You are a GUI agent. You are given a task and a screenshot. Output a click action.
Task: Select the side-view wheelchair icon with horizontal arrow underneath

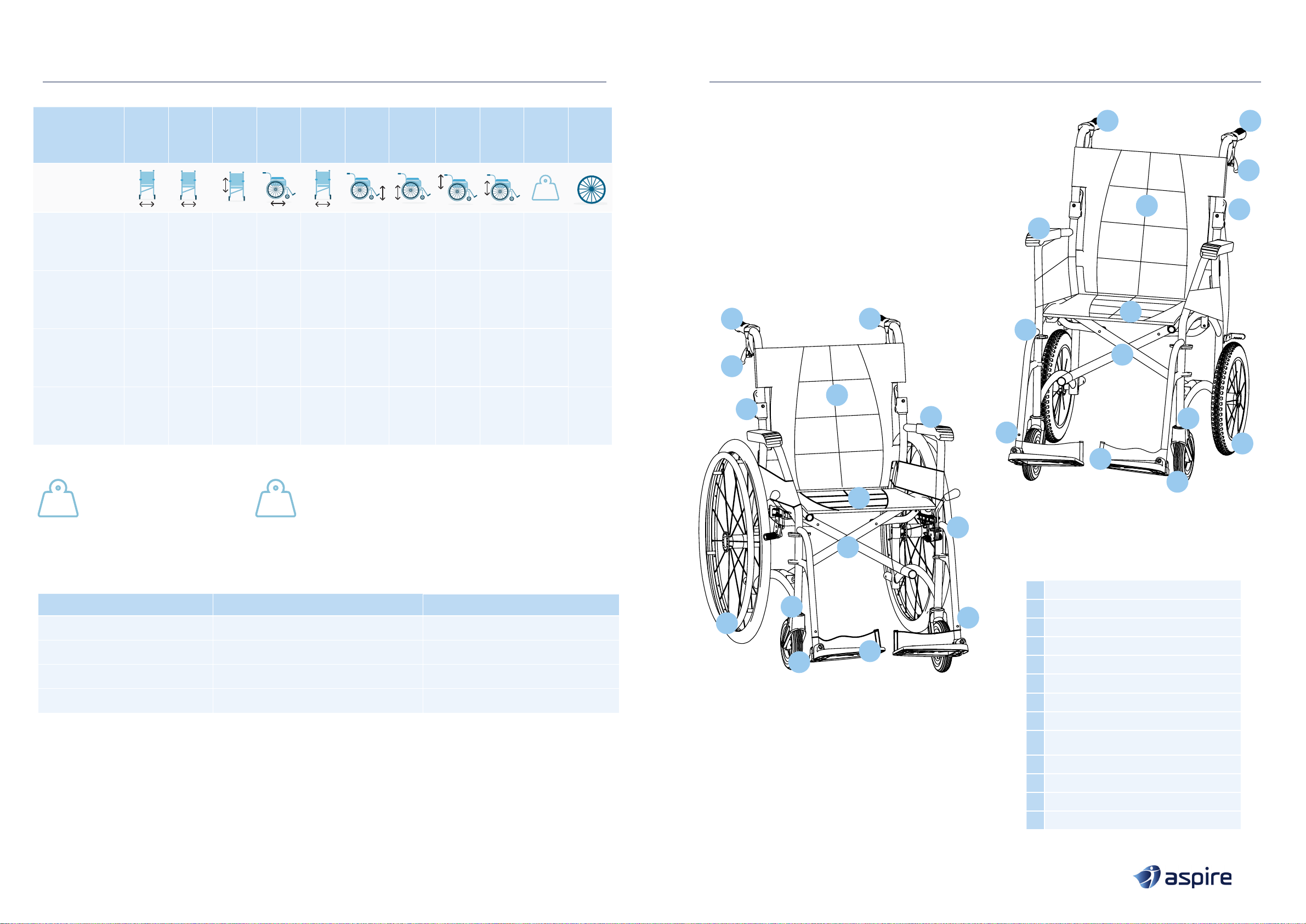(278, 188)
